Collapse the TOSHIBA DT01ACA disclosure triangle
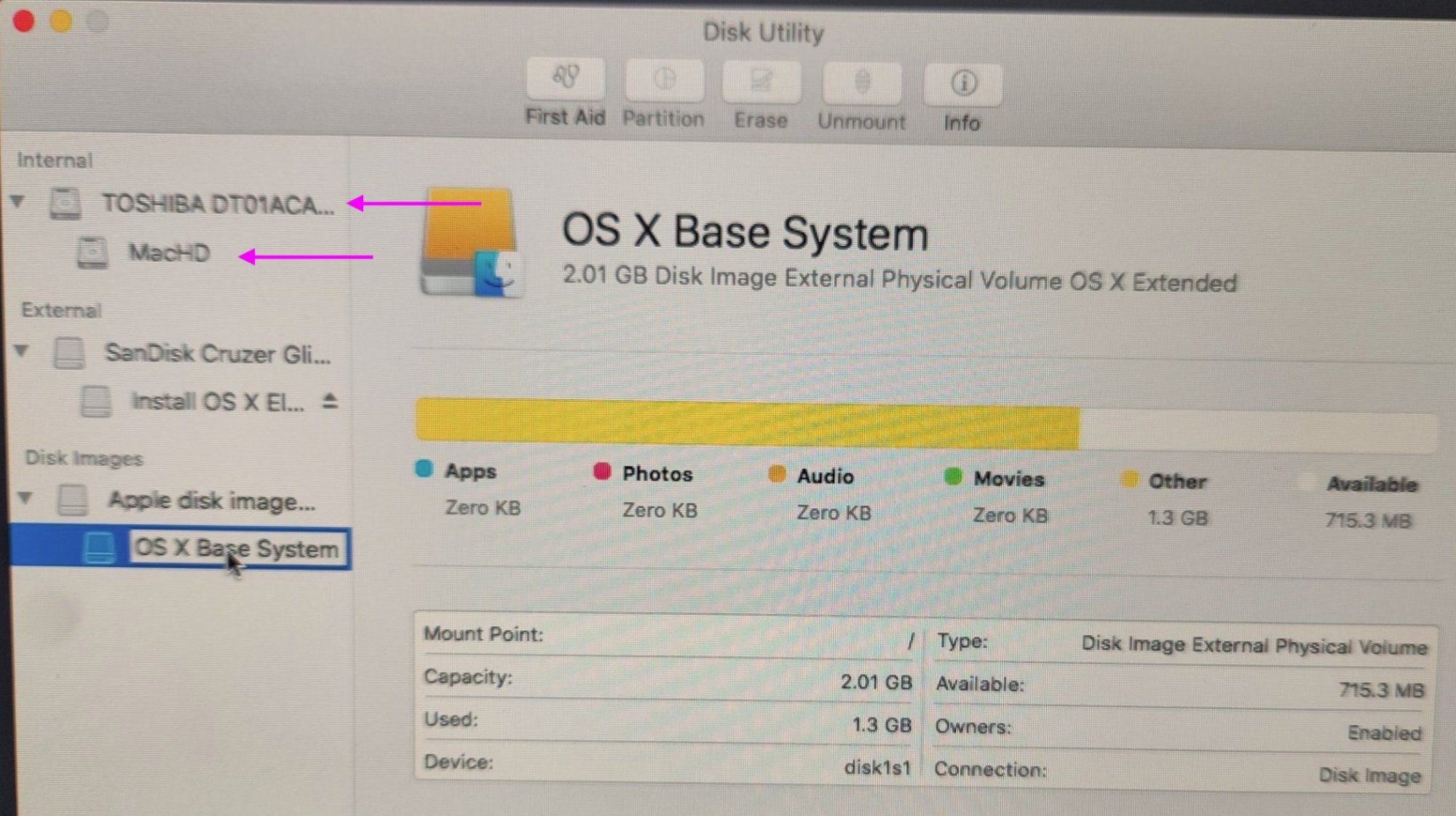Screen dimensions: 1456x816 pos(18,201)
